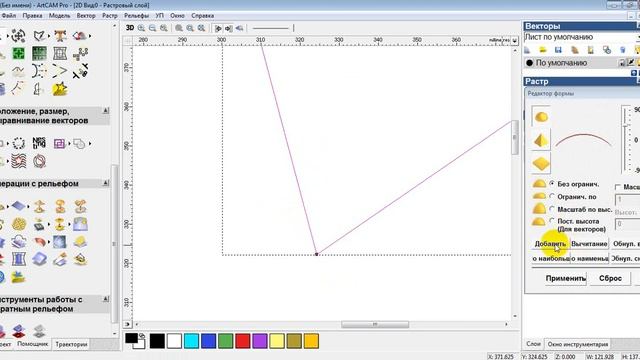The width and height of the screenshot is (640, 360).
Task: Open the Модель menu
Action: pos(60,16)
